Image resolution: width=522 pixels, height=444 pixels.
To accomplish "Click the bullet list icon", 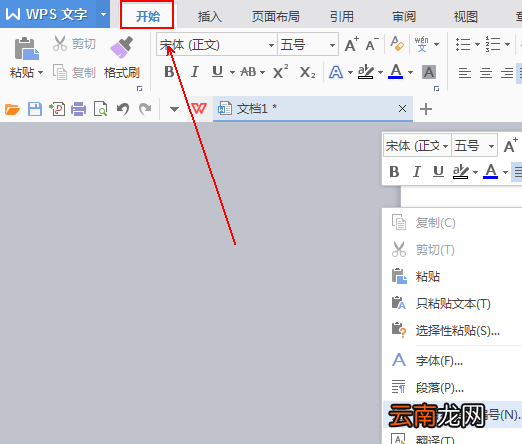I will 463,44.
